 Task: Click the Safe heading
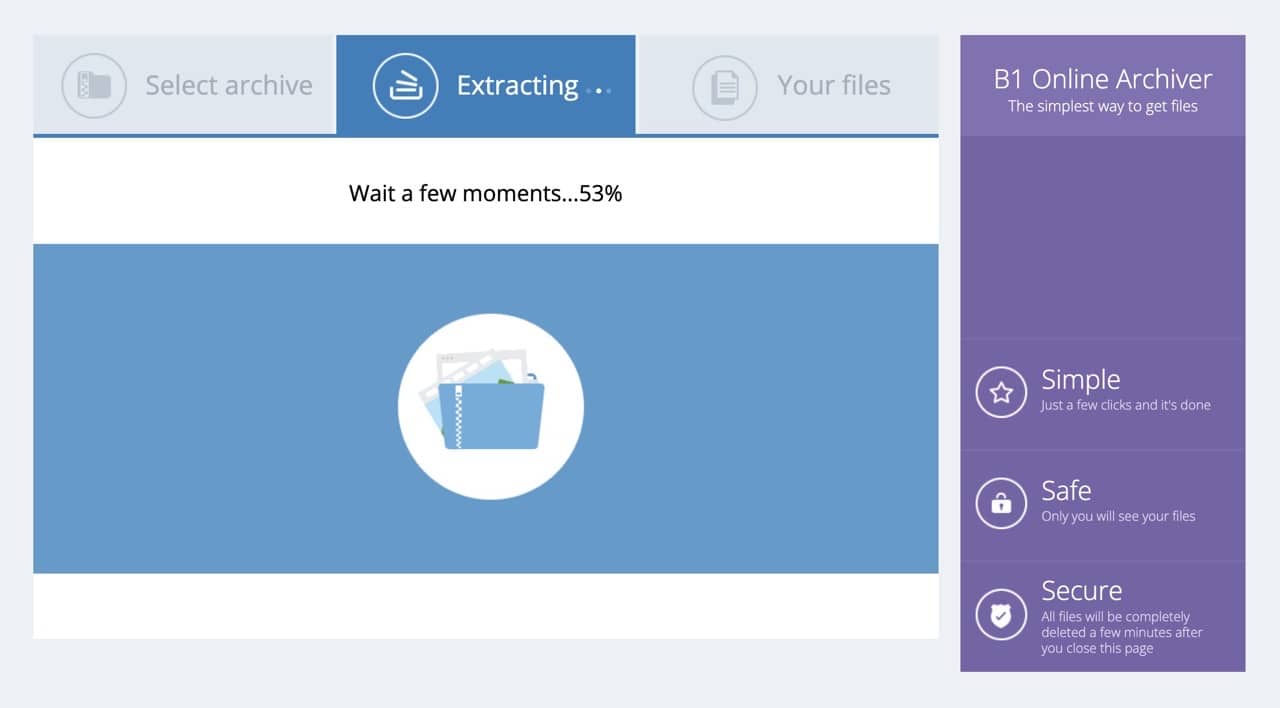pyautogui.click(x=1066, y=490)
